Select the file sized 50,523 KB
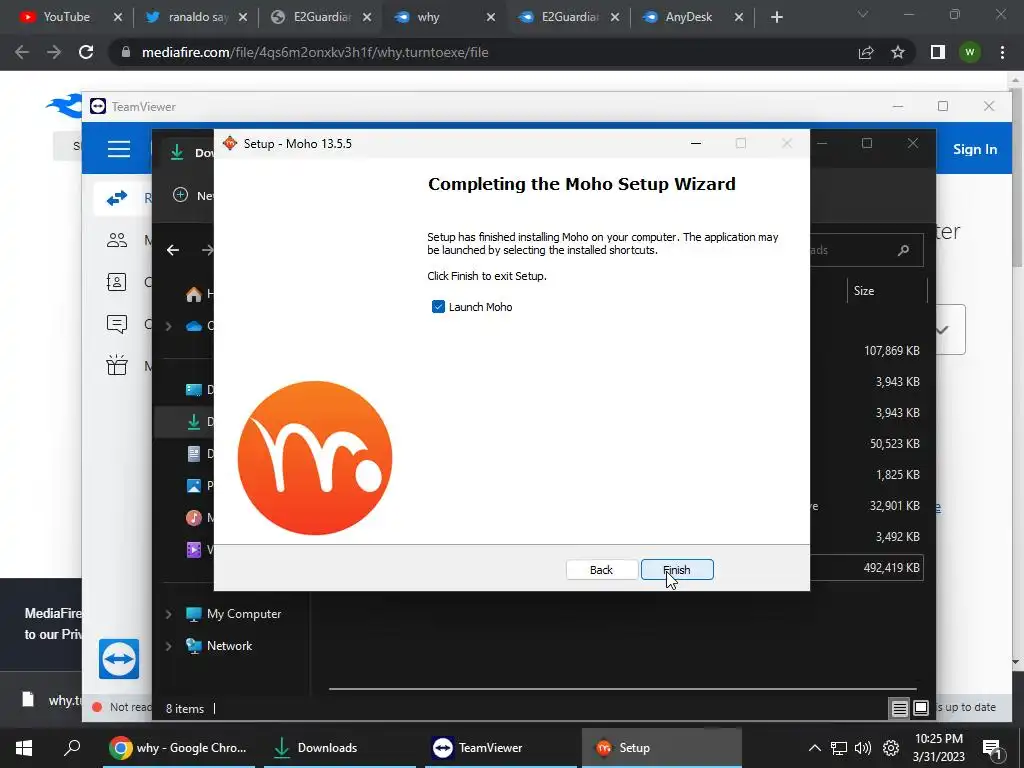Screen dimensions: 1024x768 coord(894,443)
